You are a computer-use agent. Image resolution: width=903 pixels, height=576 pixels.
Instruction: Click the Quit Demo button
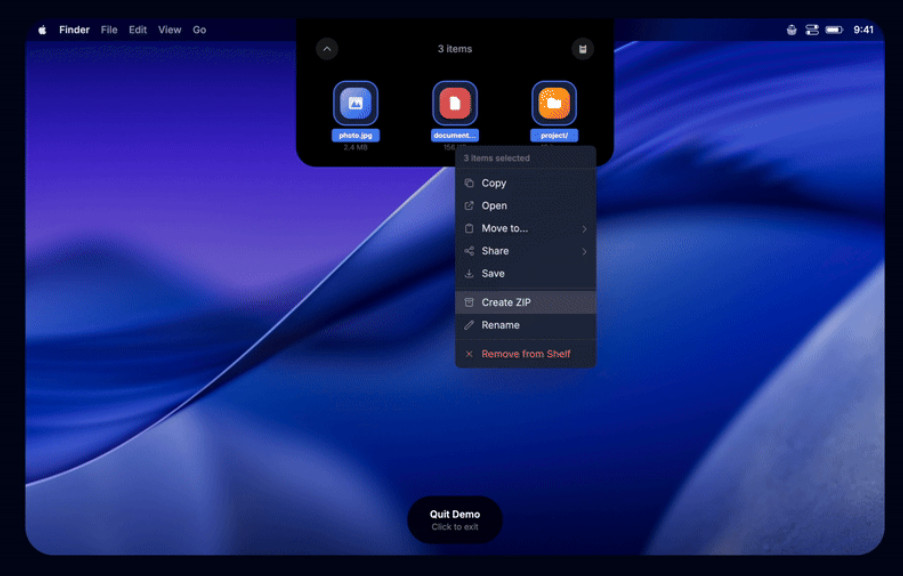pos(455,520)
